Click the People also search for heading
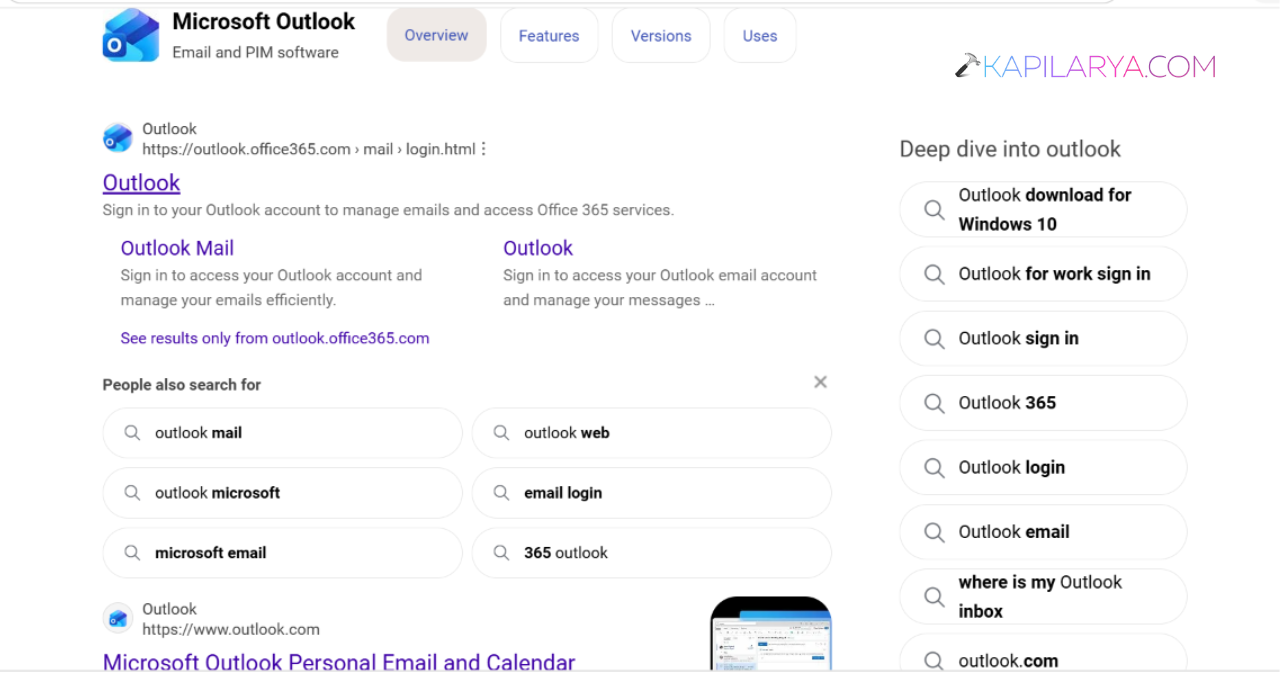Viewport: 1280px width, 673px height. tap(182, 385)
